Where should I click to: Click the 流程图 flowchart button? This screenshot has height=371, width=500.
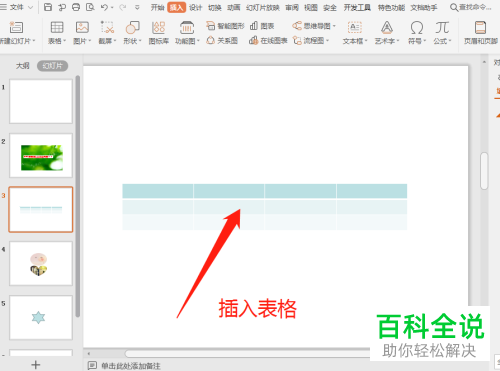[x=311, y=41]
